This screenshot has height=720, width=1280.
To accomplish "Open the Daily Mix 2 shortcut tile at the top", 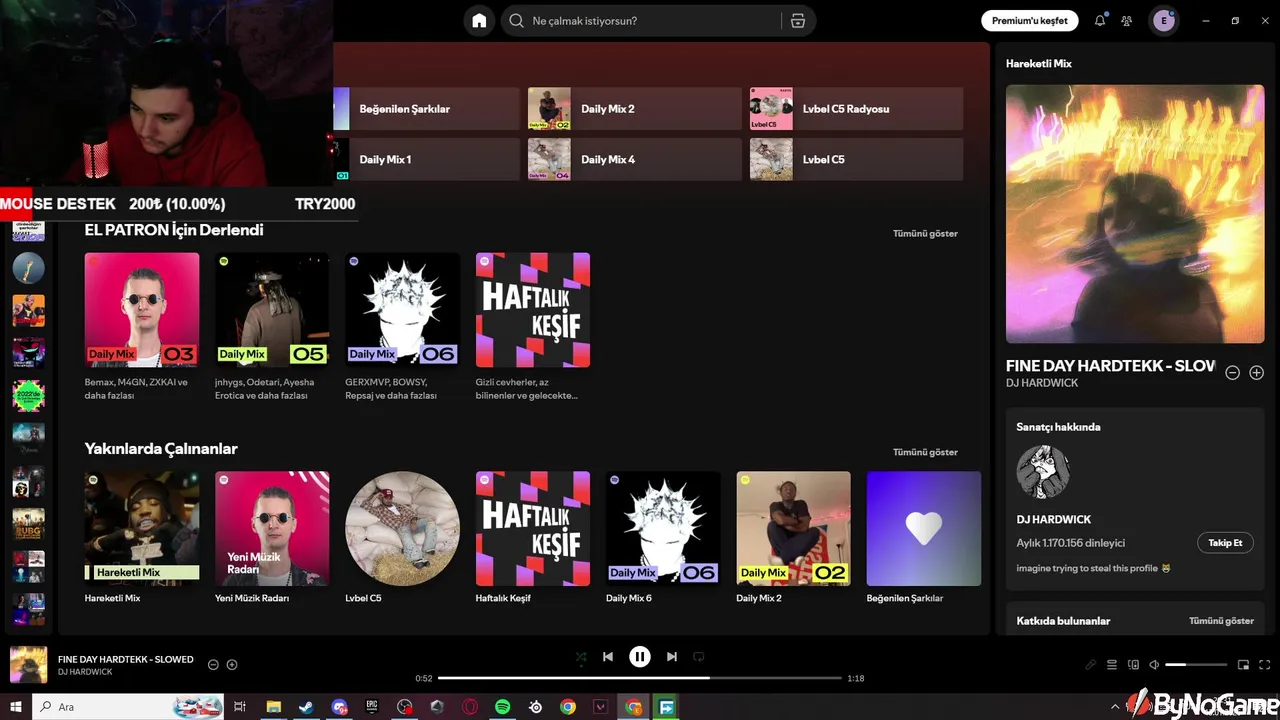I will (634, 109).
